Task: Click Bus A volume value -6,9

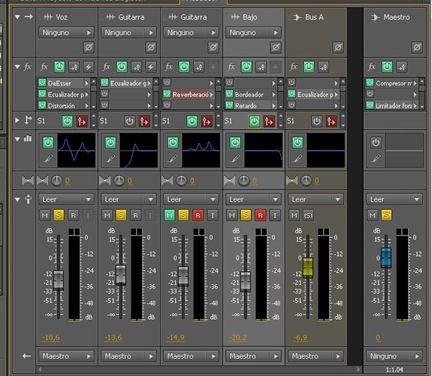Action: 300,338
